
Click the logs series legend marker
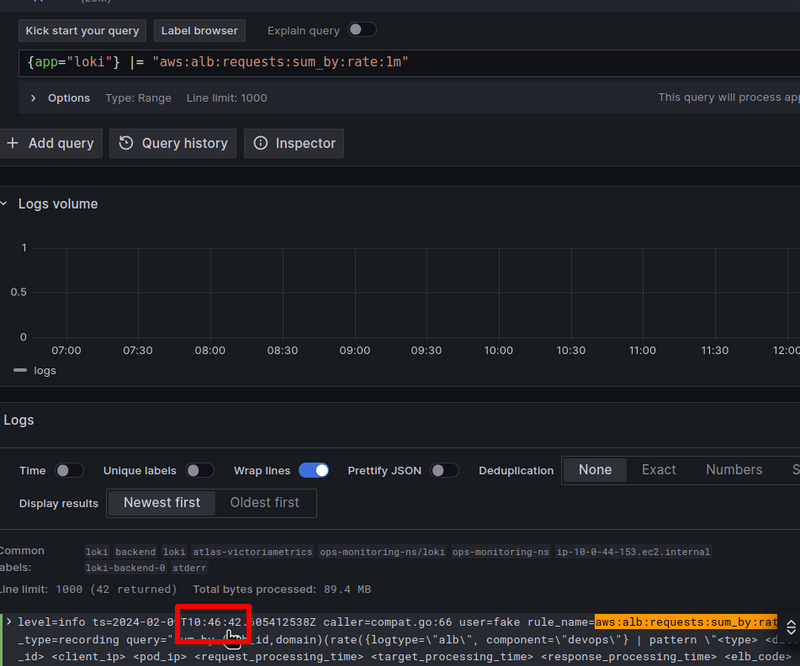[20, 370]
